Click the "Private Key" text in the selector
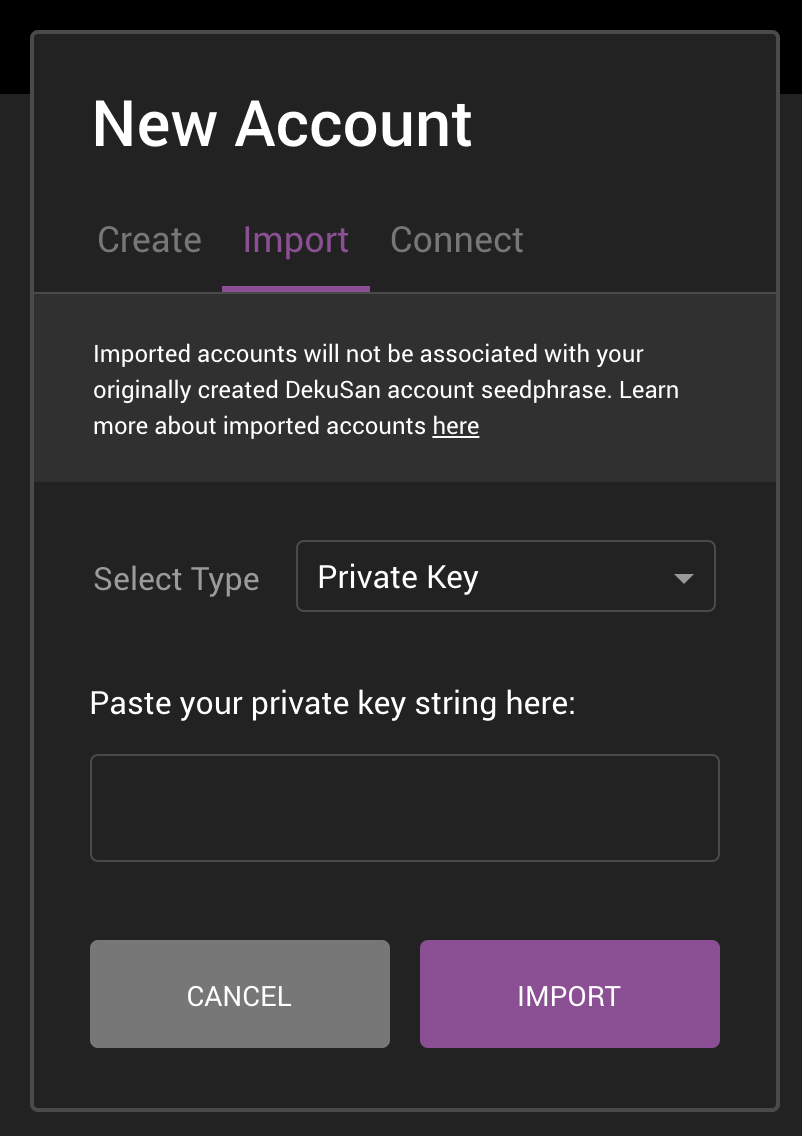The width and height of the screenshot is (802, 1136). (x=398, y=577)
